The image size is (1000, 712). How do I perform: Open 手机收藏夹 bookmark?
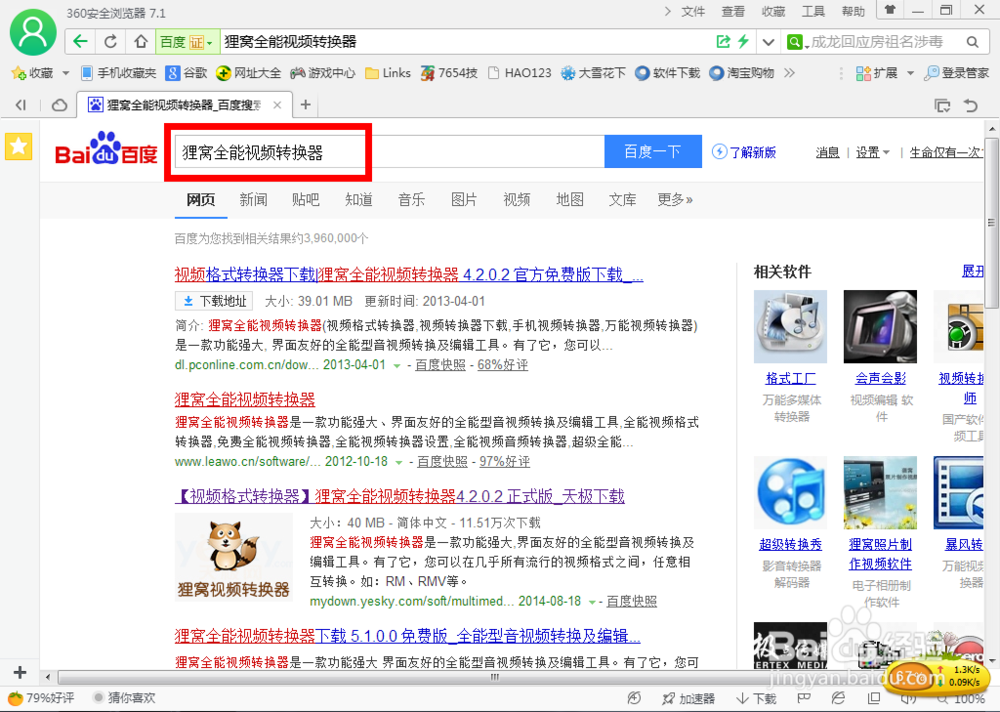(x=119, y=73)
